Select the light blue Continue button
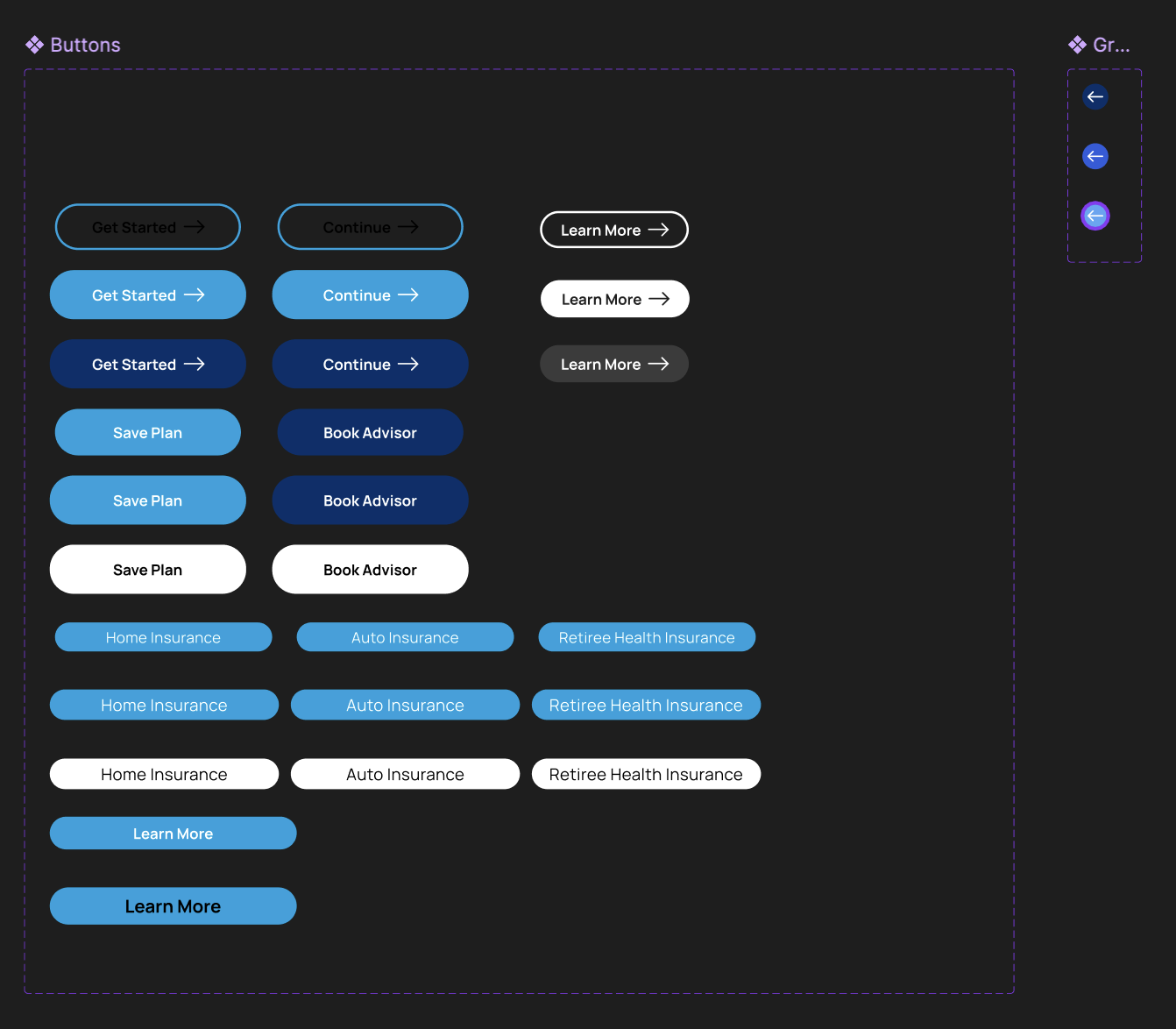The width and height of the screenshot is (1176, 1029). [370, 295]
